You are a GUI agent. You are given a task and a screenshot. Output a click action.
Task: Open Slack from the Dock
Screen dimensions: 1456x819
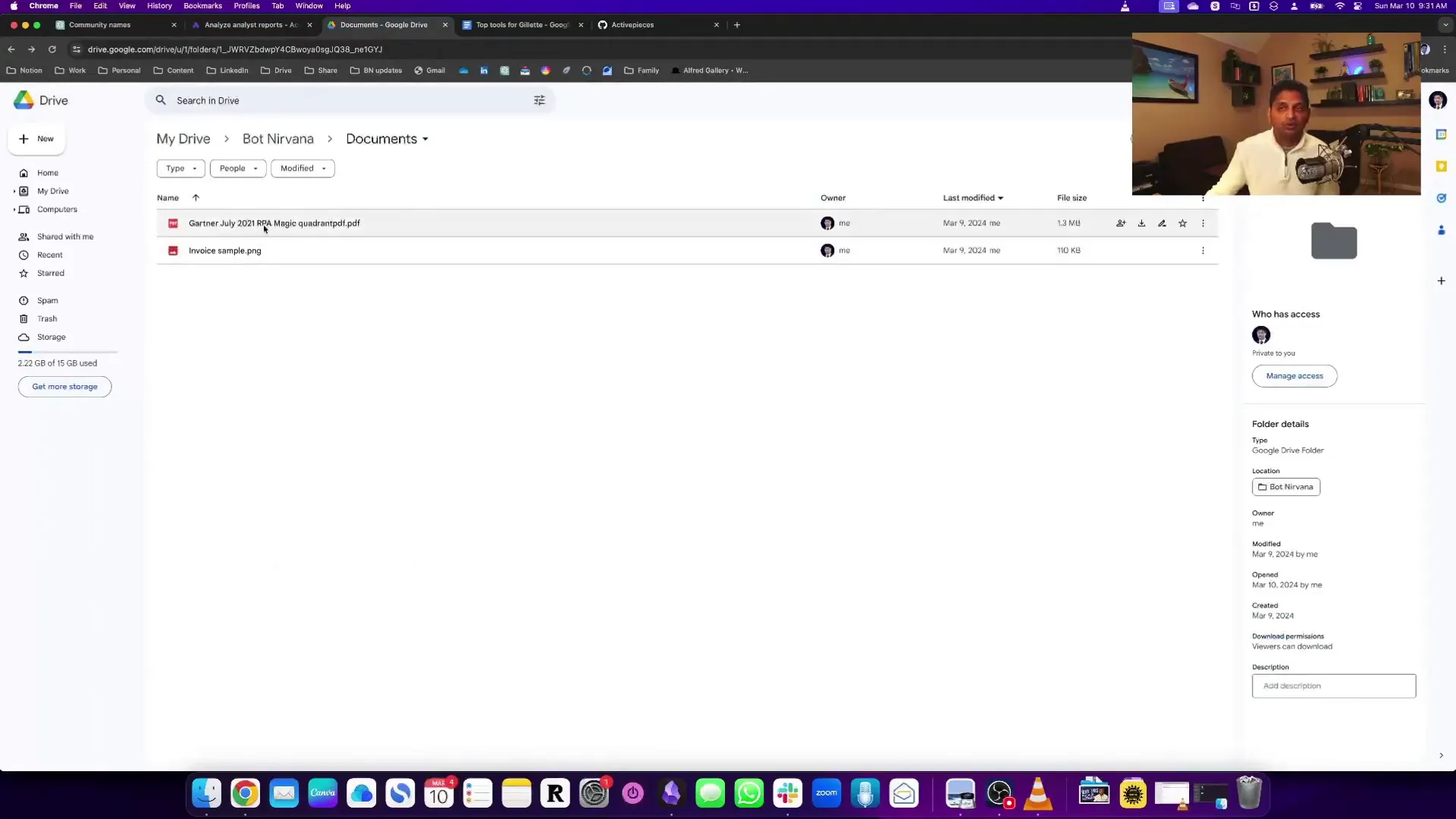point(788,793)
